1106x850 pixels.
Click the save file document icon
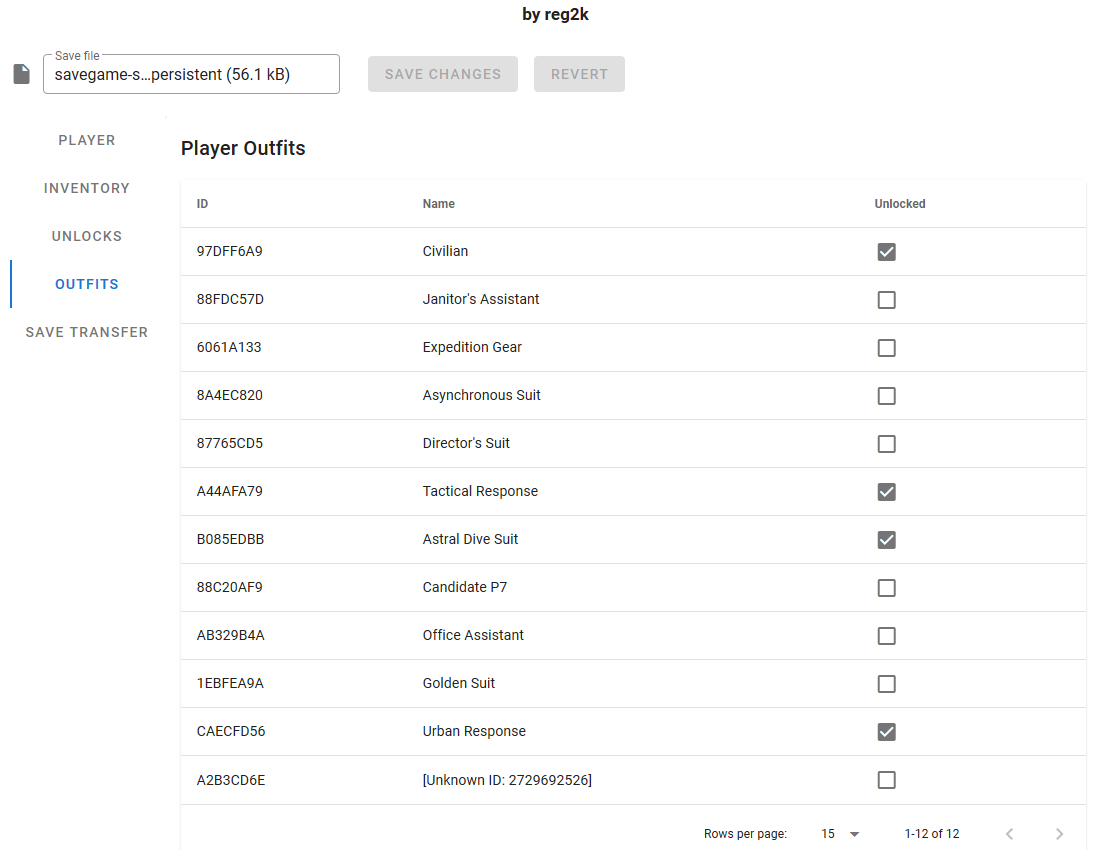[x=22, y=74]
